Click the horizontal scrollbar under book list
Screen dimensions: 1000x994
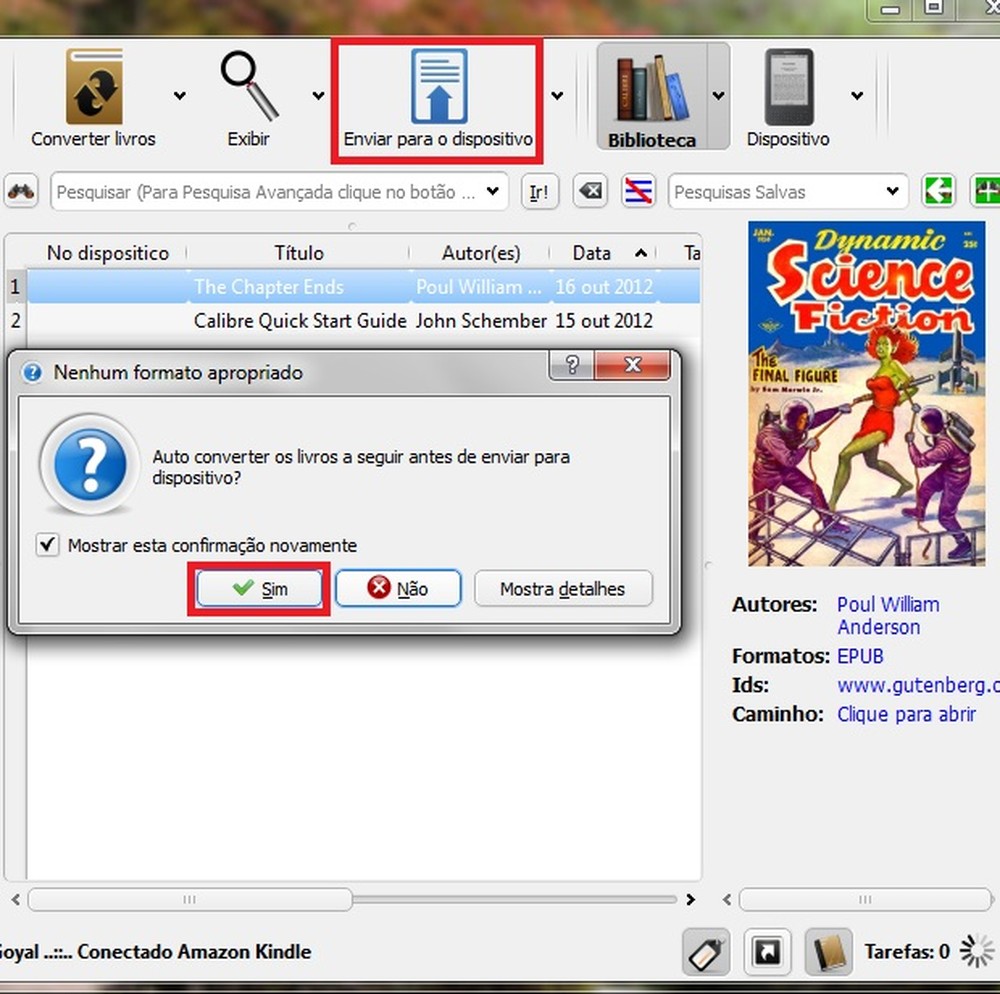(351, 899)
